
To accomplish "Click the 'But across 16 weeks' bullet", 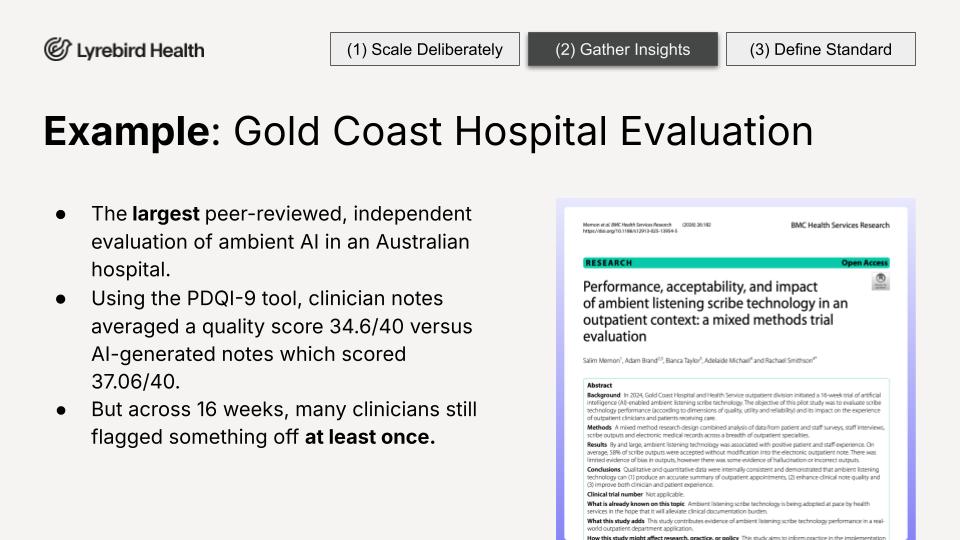I will click(283, 423).
